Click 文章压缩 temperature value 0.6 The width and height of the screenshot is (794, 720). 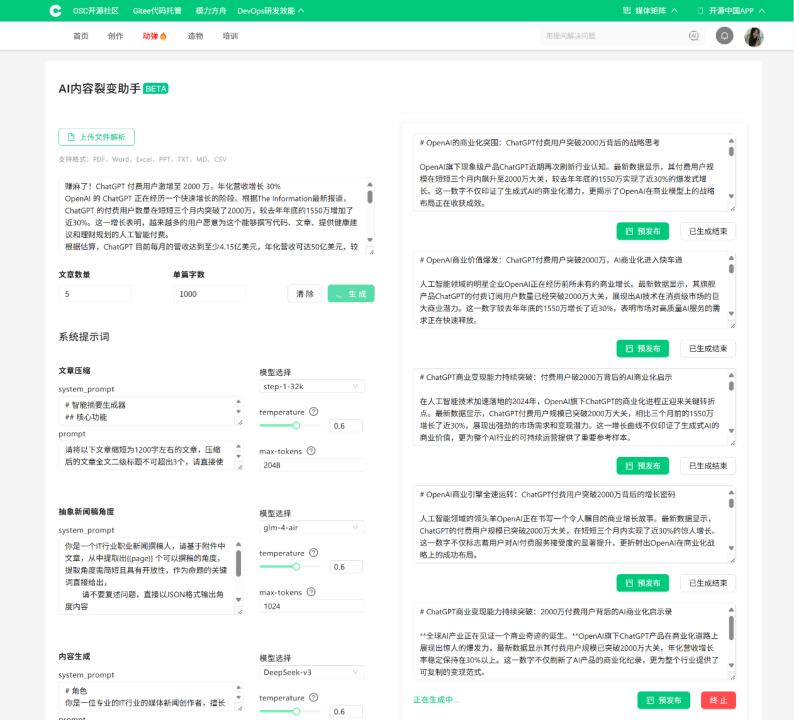(346, 426)
